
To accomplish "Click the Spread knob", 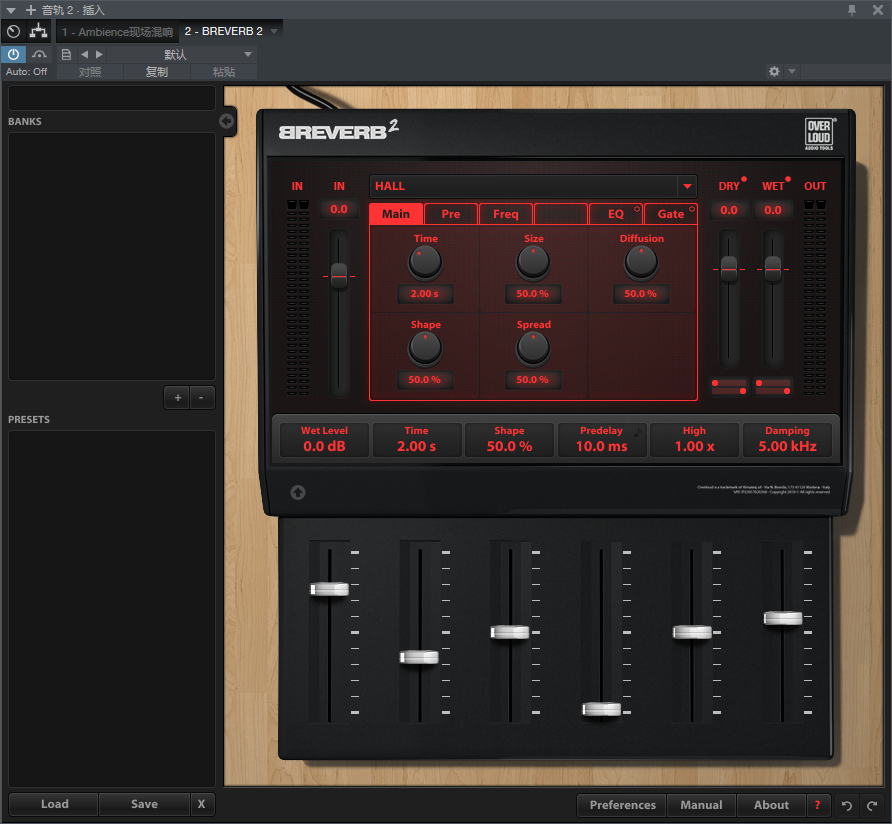I will pyautogui.click(x=533, y=348).
